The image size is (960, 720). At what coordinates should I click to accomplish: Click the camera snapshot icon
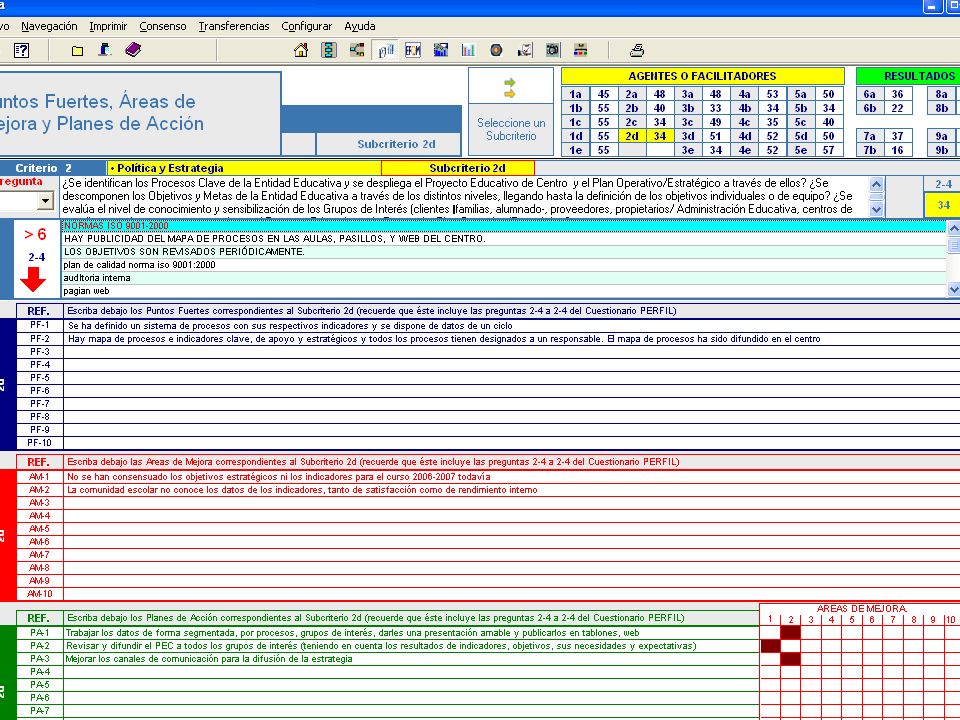553,50
